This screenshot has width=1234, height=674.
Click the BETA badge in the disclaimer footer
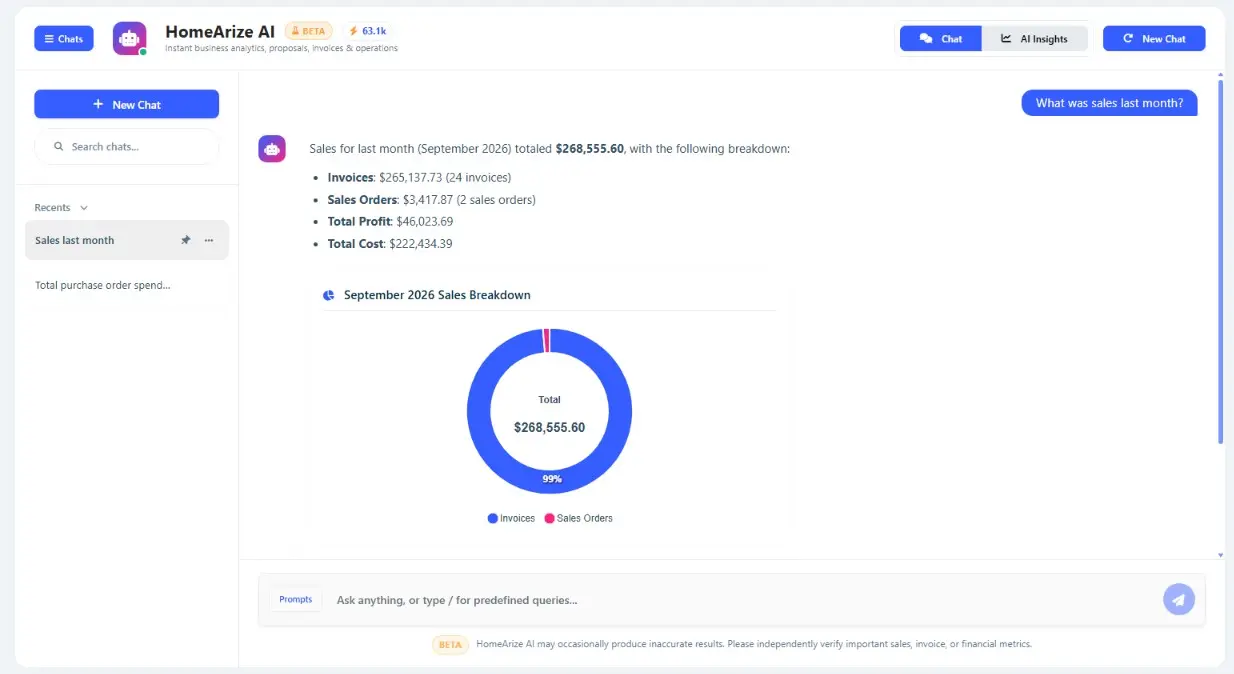point(450,644)
